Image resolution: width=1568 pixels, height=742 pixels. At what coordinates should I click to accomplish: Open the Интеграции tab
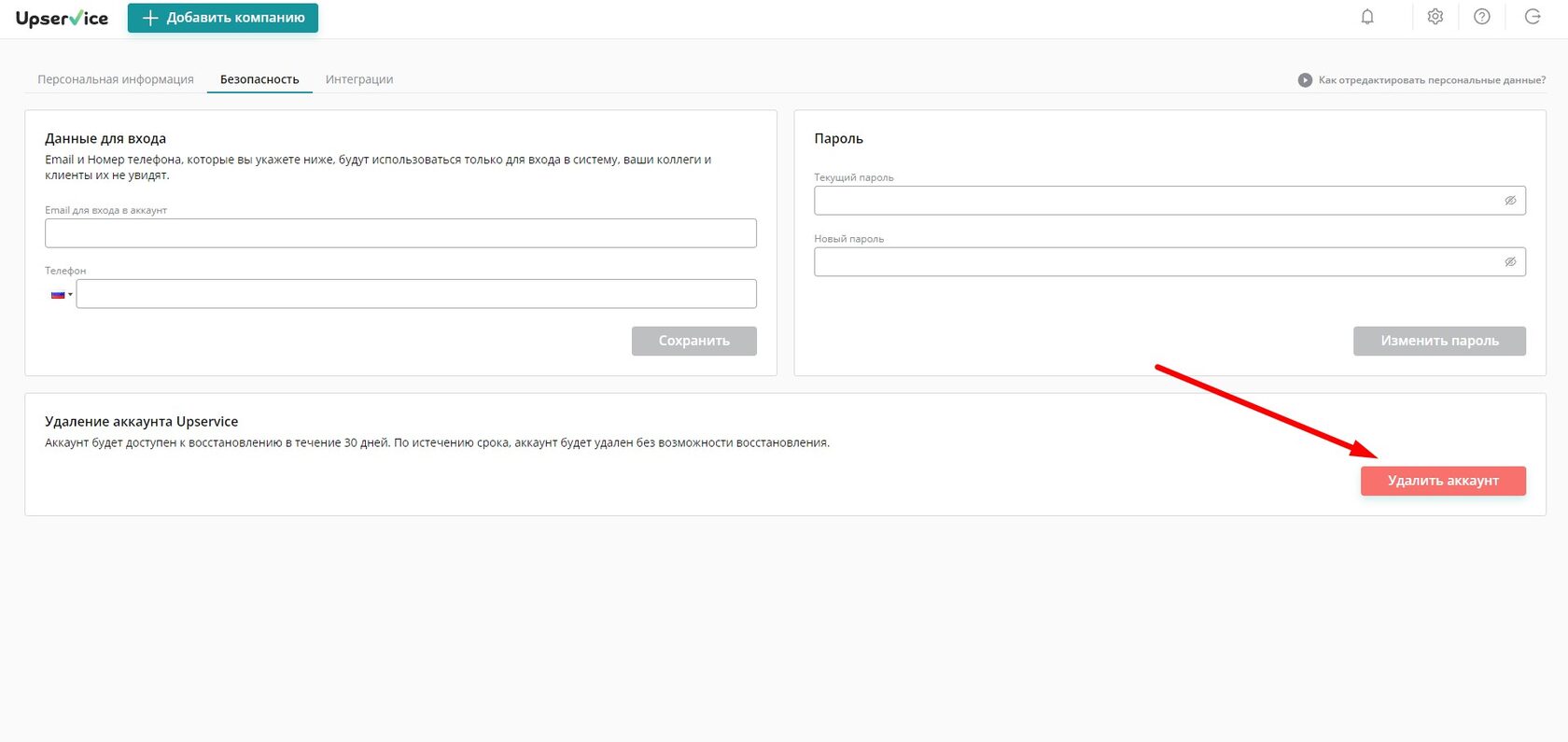pyautogui.click(x=359, y=79)
